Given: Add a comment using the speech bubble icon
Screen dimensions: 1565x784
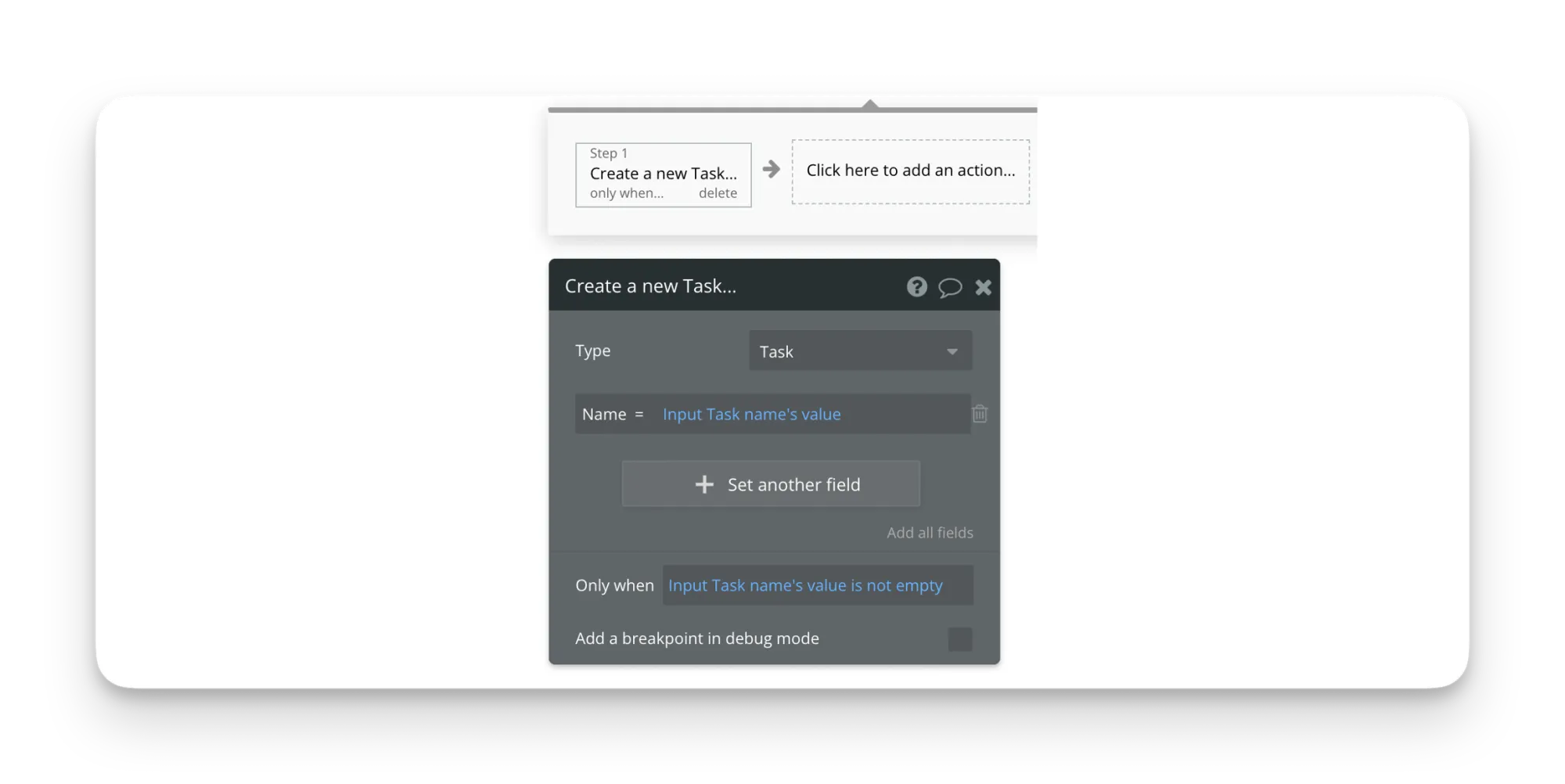Looking at the screenshot, I should click(950, 286).
